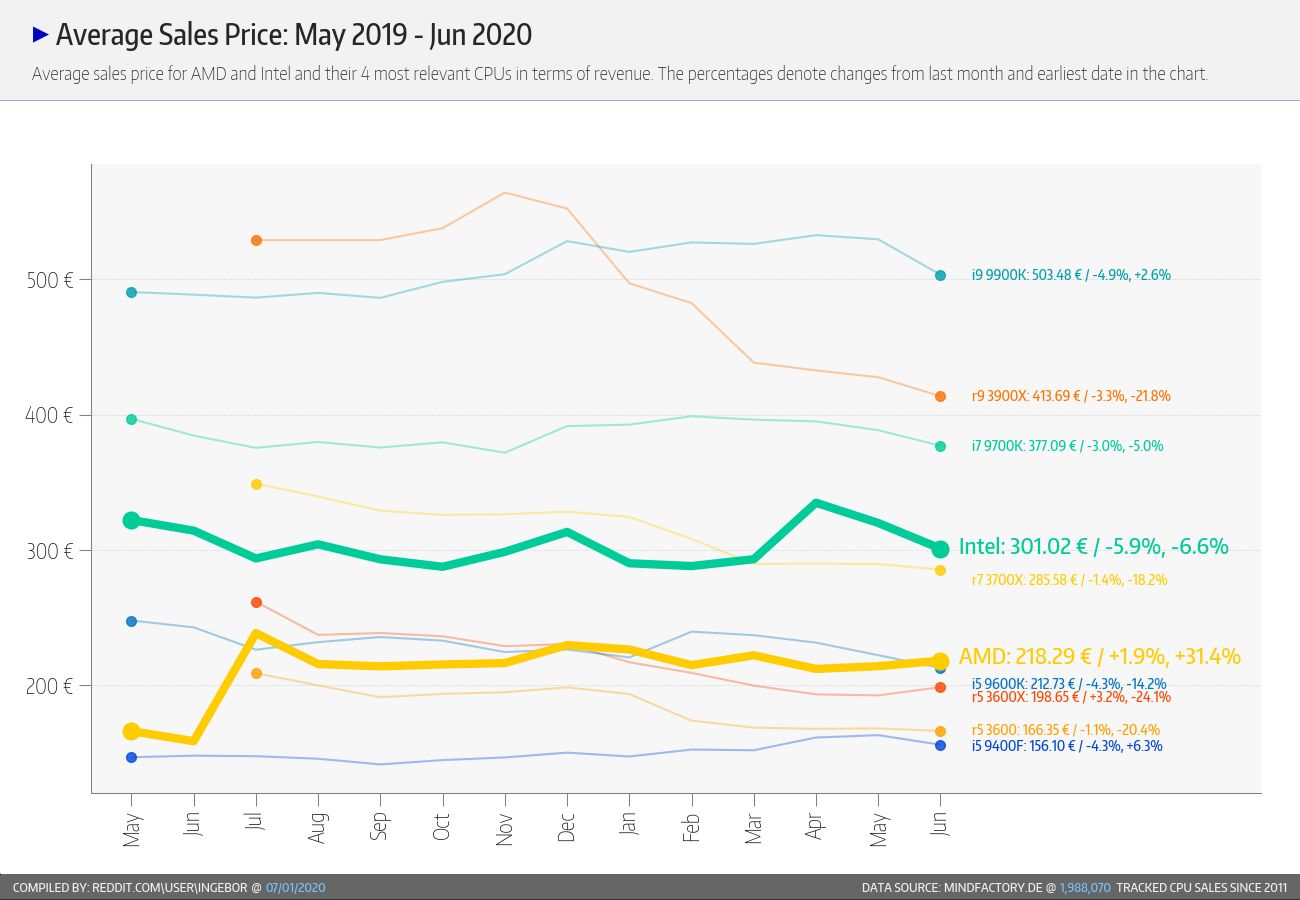Select the r5 3600X July starting marker
1300x900 pixels.
(x=256, y=602)
